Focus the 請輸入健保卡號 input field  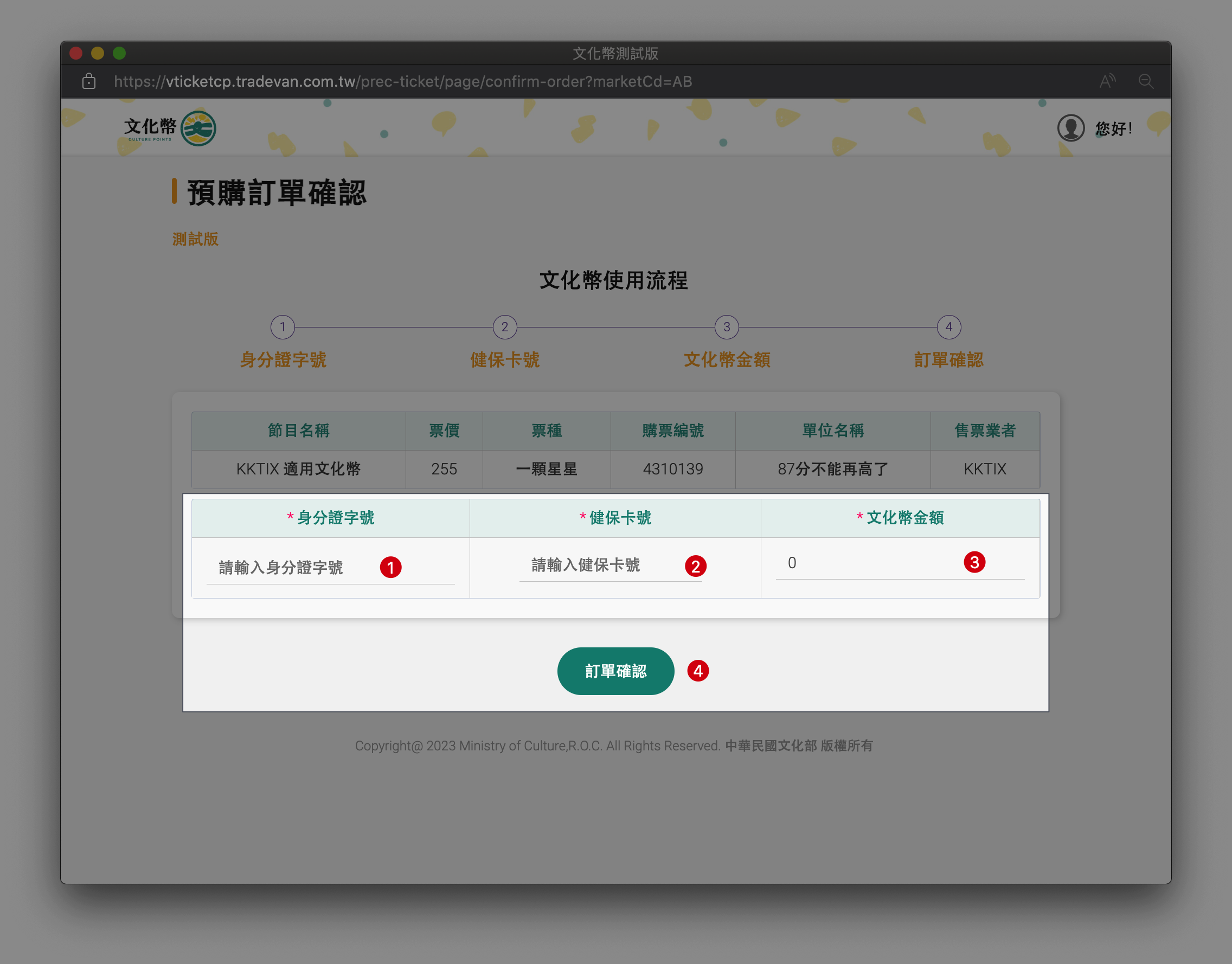pos(610,565)
